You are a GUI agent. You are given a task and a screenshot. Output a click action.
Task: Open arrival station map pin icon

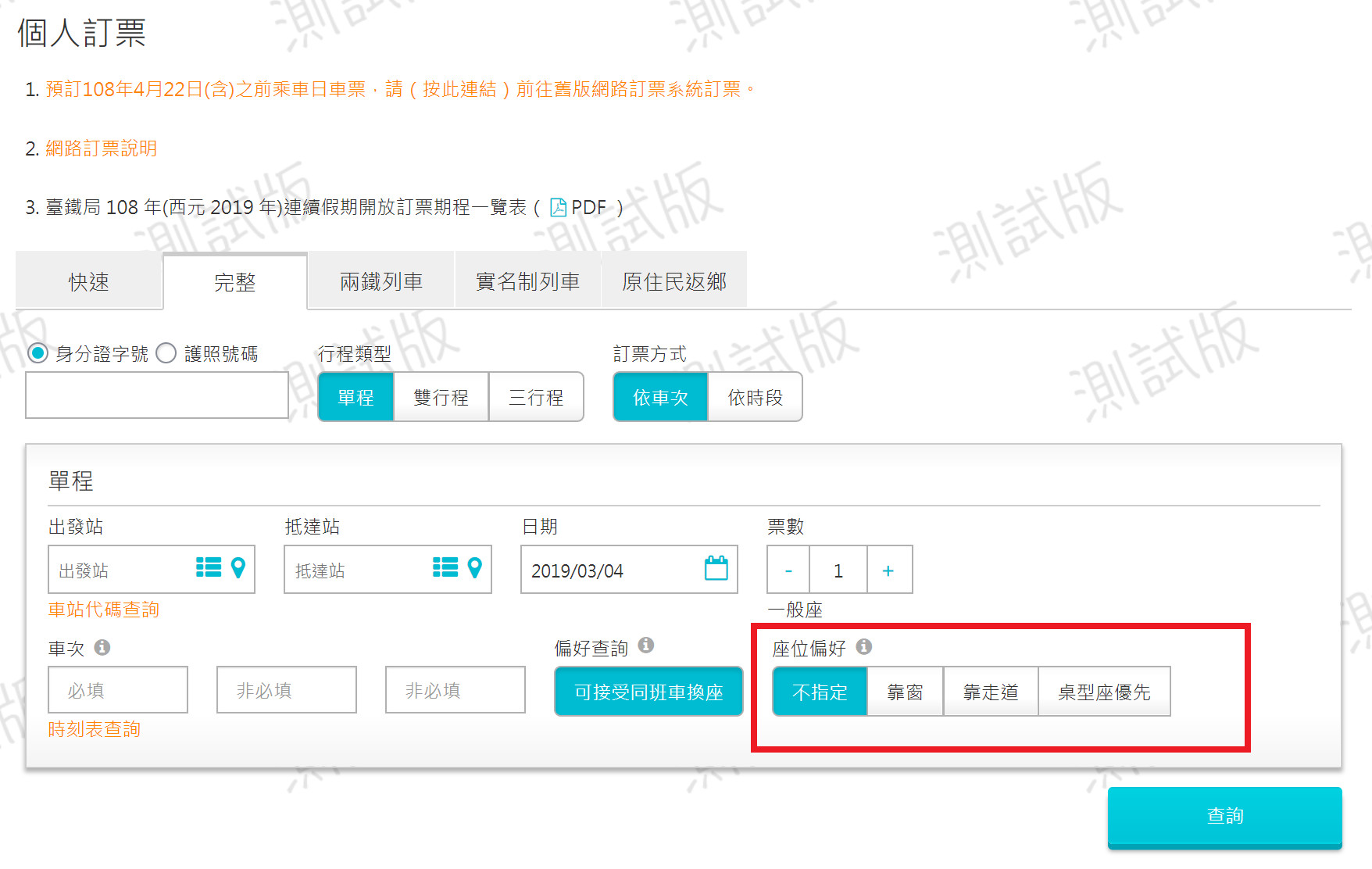coord(474,567)
